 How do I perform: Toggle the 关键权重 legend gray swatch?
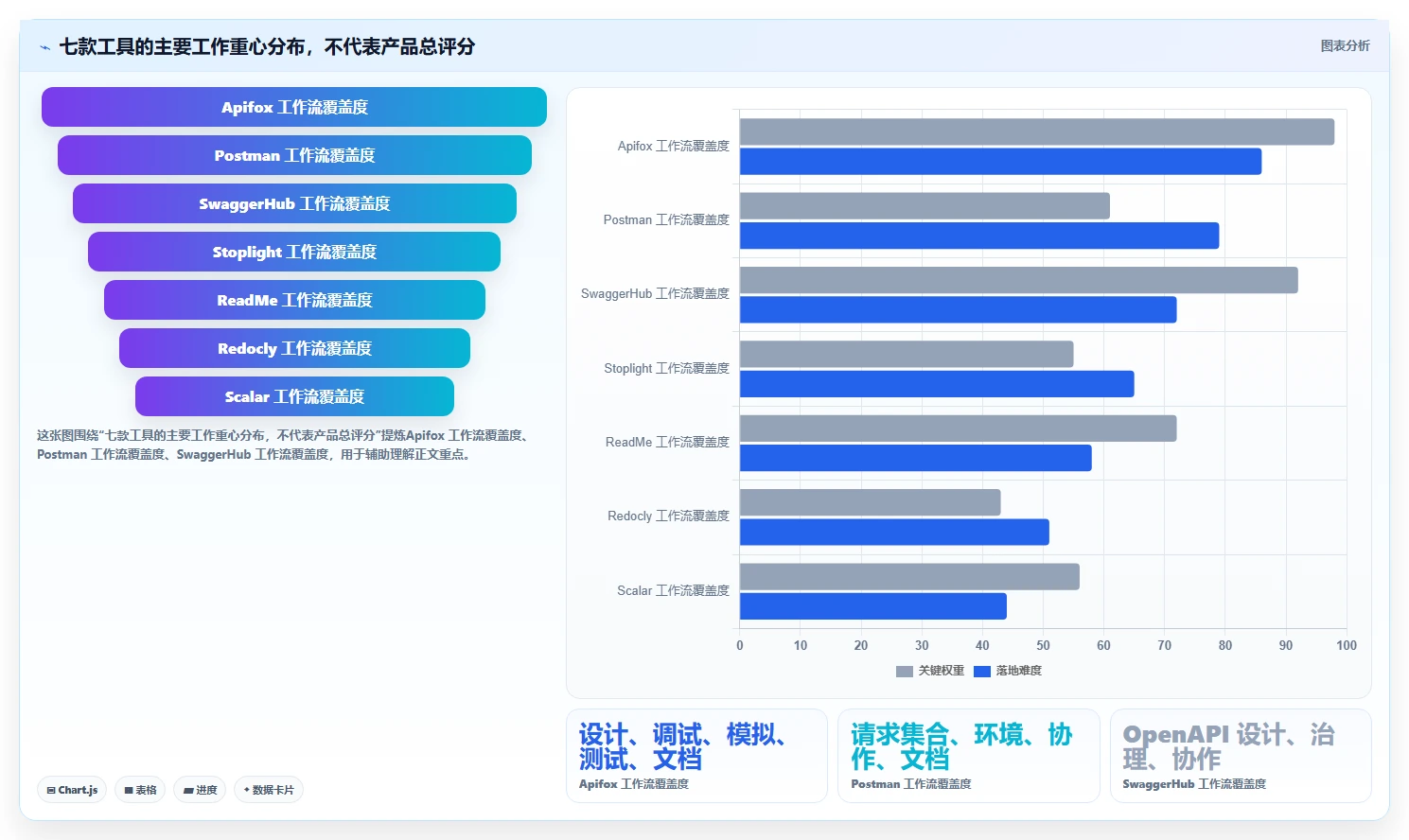905,672
